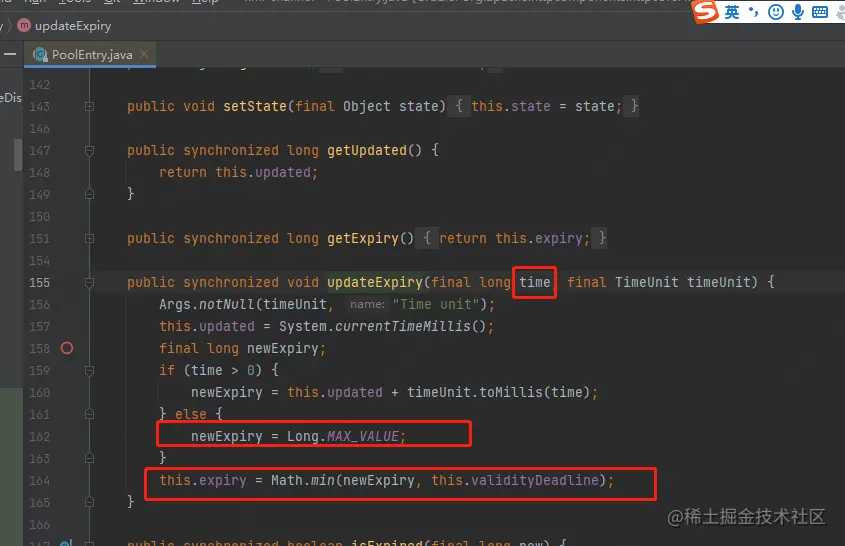Viewport: 845px width, 546px height.
Task: Click isExpired method name at bottom
Action: coord(386,542)
